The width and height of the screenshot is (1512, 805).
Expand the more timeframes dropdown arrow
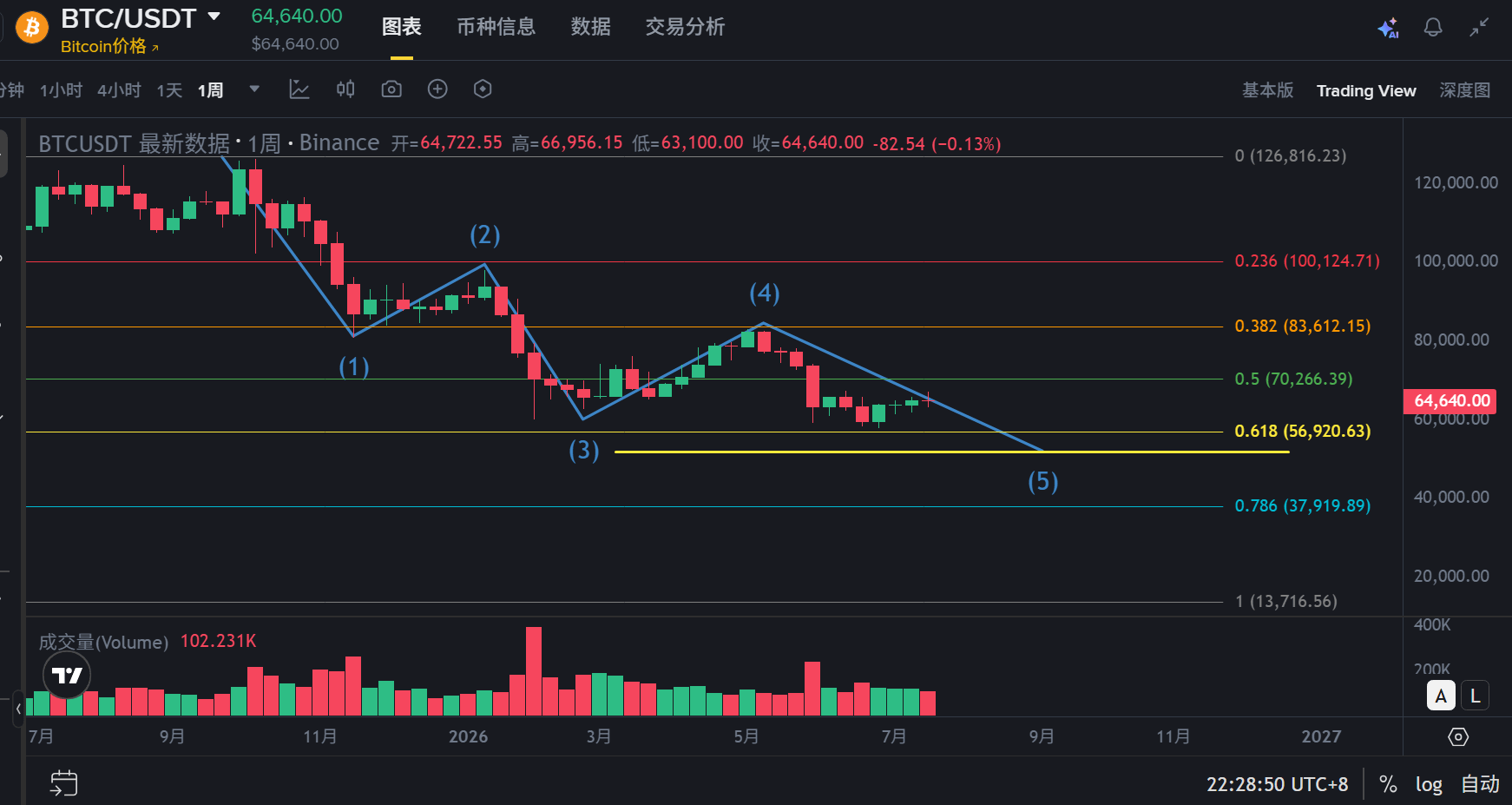click(x=254, y=89)
